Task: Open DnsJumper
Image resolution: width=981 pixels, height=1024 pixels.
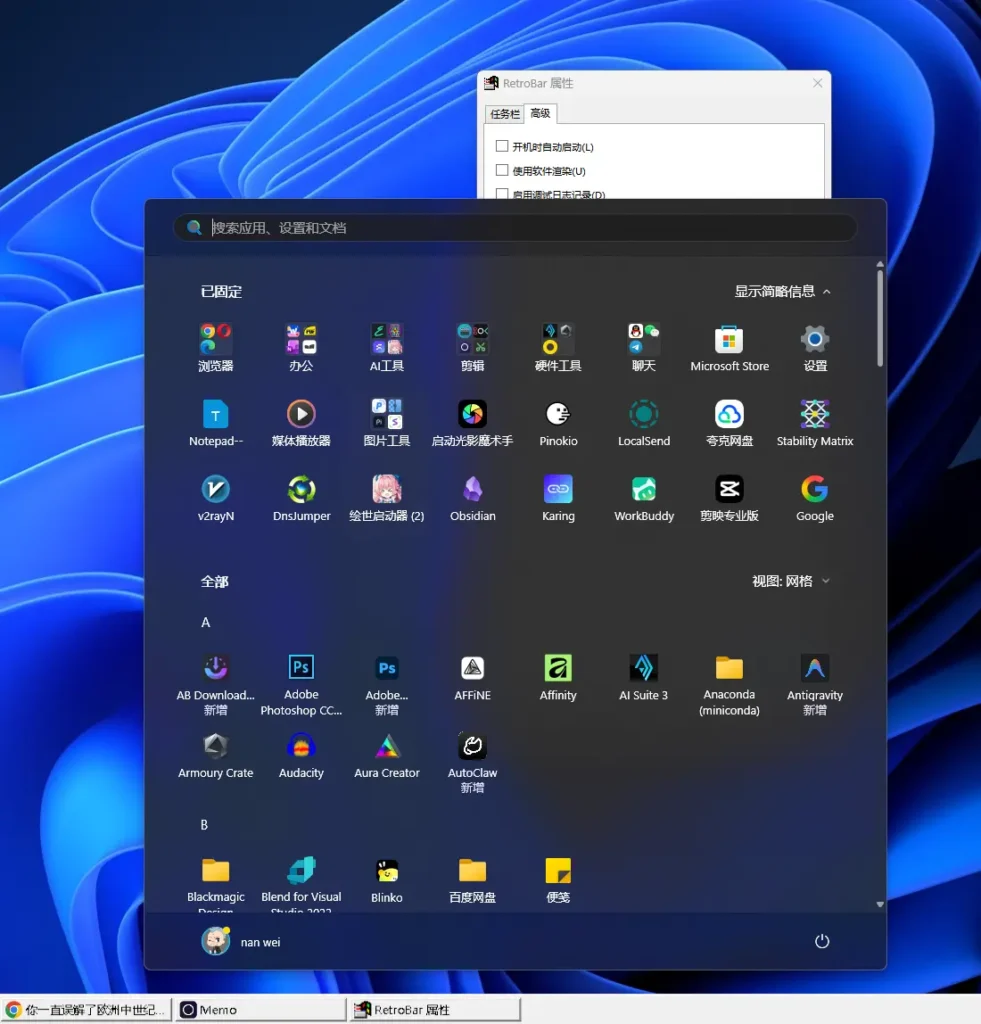Action: [301, 491]
